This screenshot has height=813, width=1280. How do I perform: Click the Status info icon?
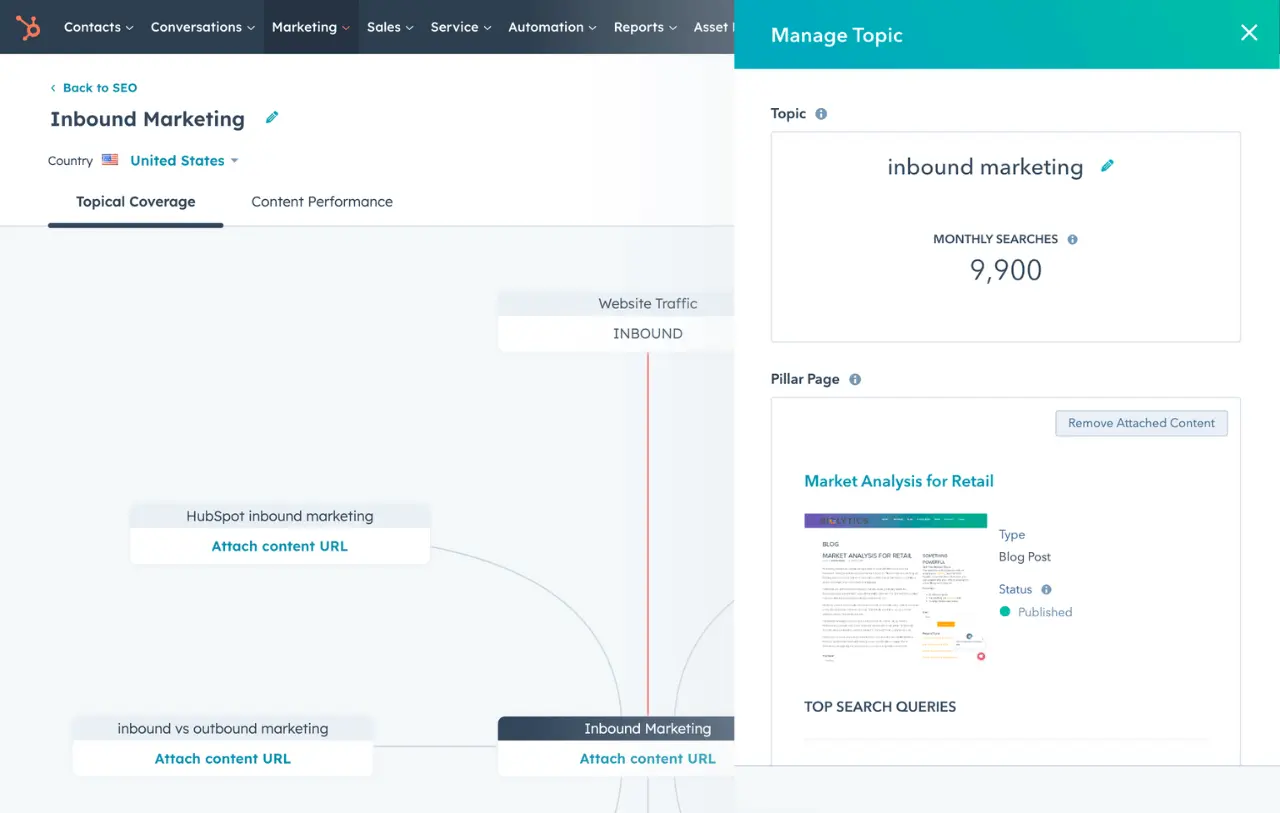(x=1047, y=589)
